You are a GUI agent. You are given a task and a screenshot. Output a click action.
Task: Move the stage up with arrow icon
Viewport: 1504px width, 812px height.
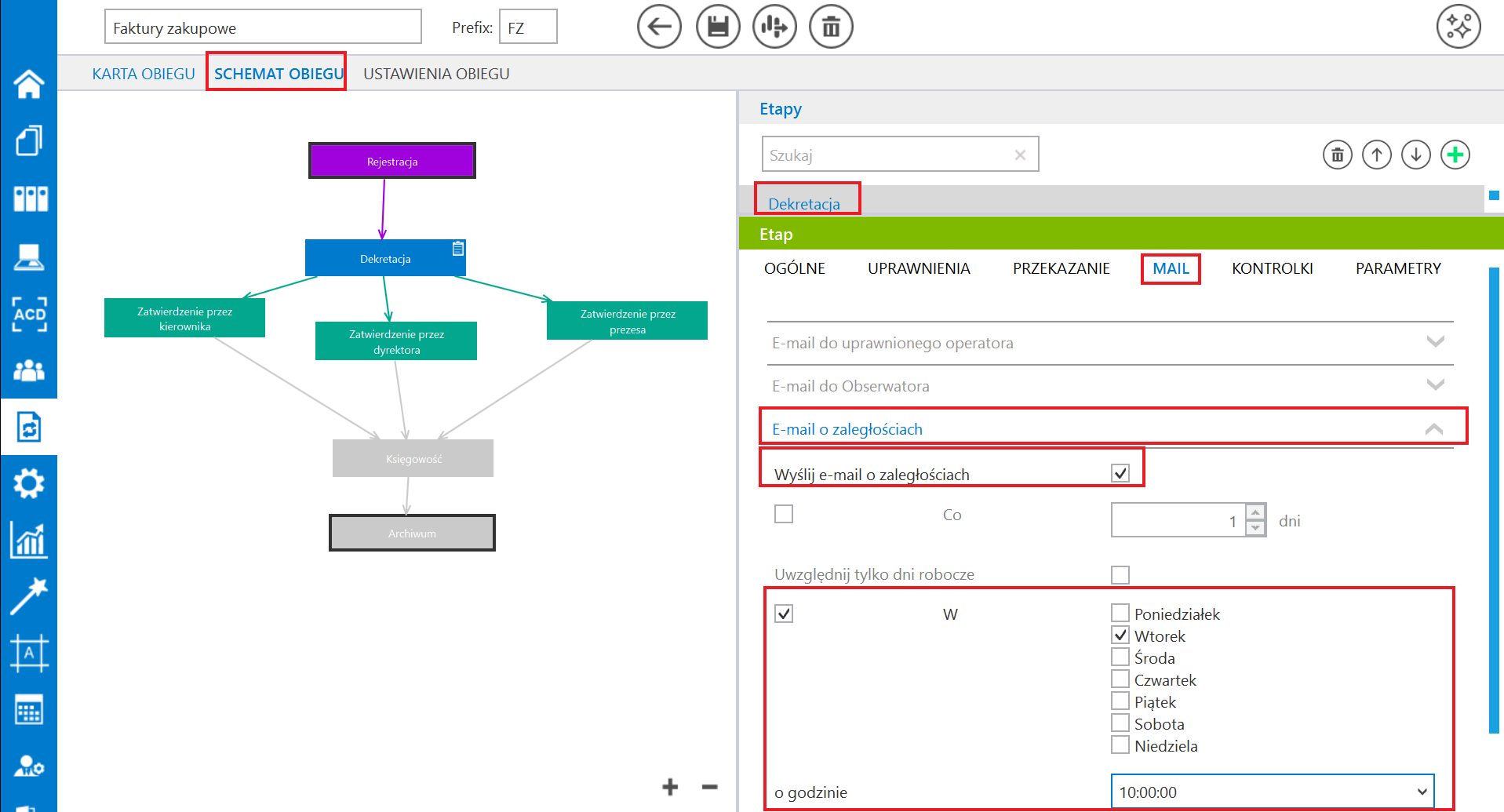(x=1377, y=155)
